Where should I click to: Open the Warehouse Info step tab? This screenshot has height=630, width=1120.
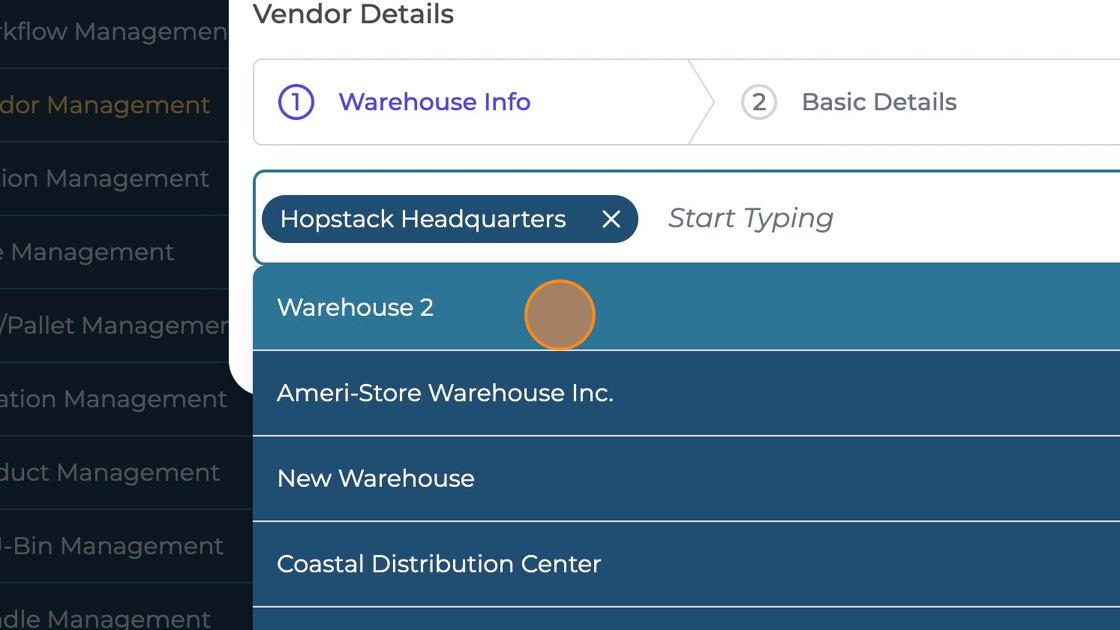point(434,102)
